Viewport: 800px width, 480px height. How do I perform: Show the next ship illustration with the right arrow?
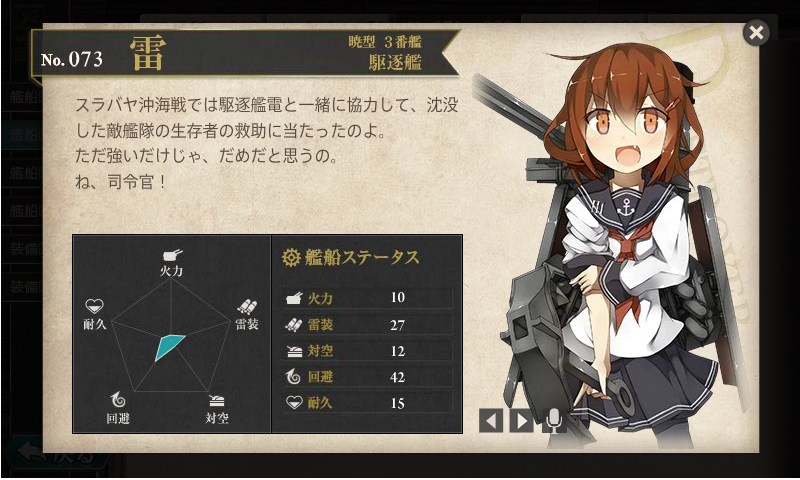521,421
